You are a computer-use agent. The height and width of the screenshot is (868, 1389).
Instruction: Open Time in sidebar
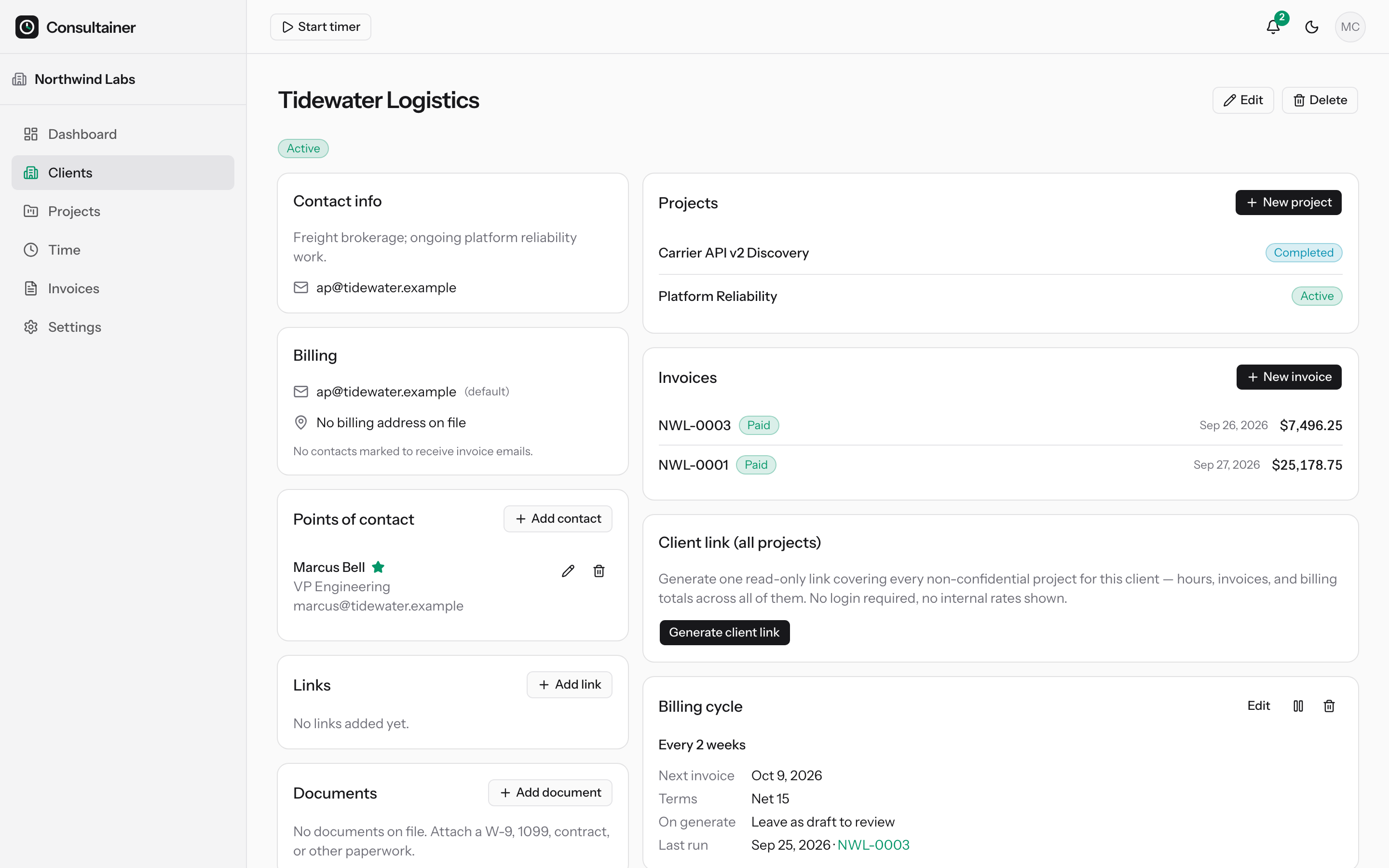123,250
